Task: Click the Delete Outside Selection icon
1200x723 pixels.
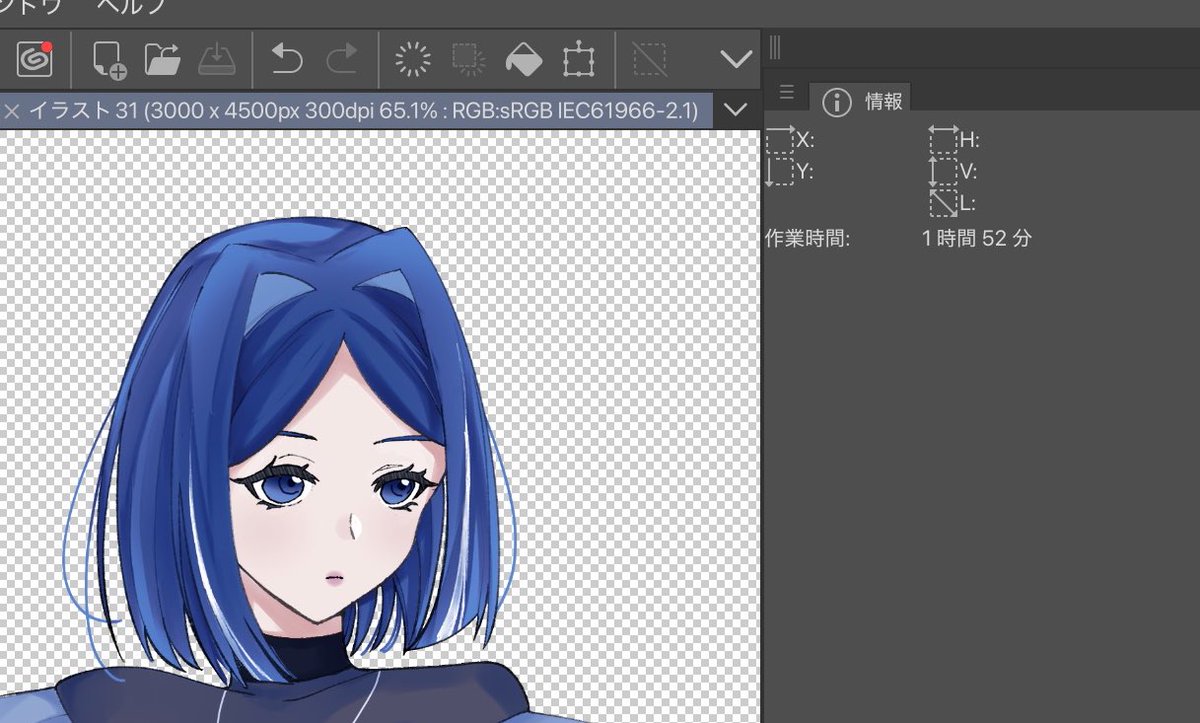Action: (x=467, y=58)
